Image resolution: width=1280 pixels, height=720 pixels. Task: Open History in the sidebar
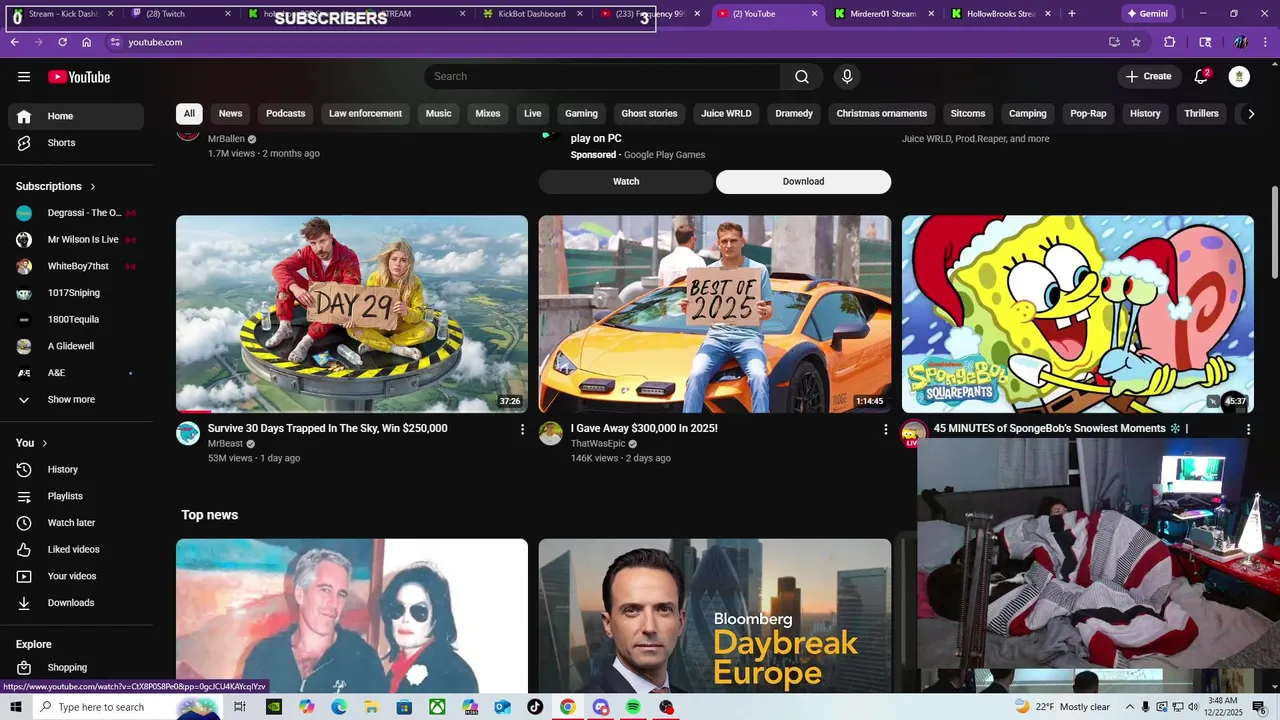(x=76, y=470)
